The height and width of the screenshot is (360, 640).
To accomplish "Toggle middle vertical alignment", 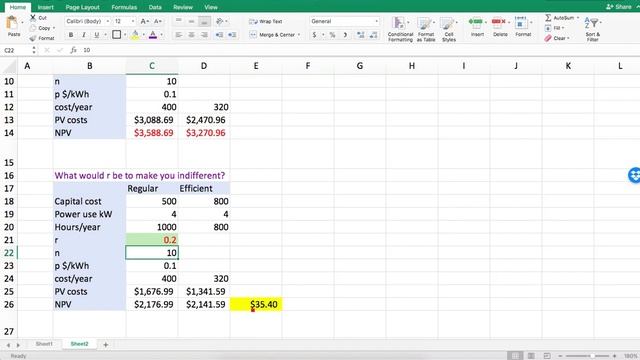I will (x=191, y=21).
